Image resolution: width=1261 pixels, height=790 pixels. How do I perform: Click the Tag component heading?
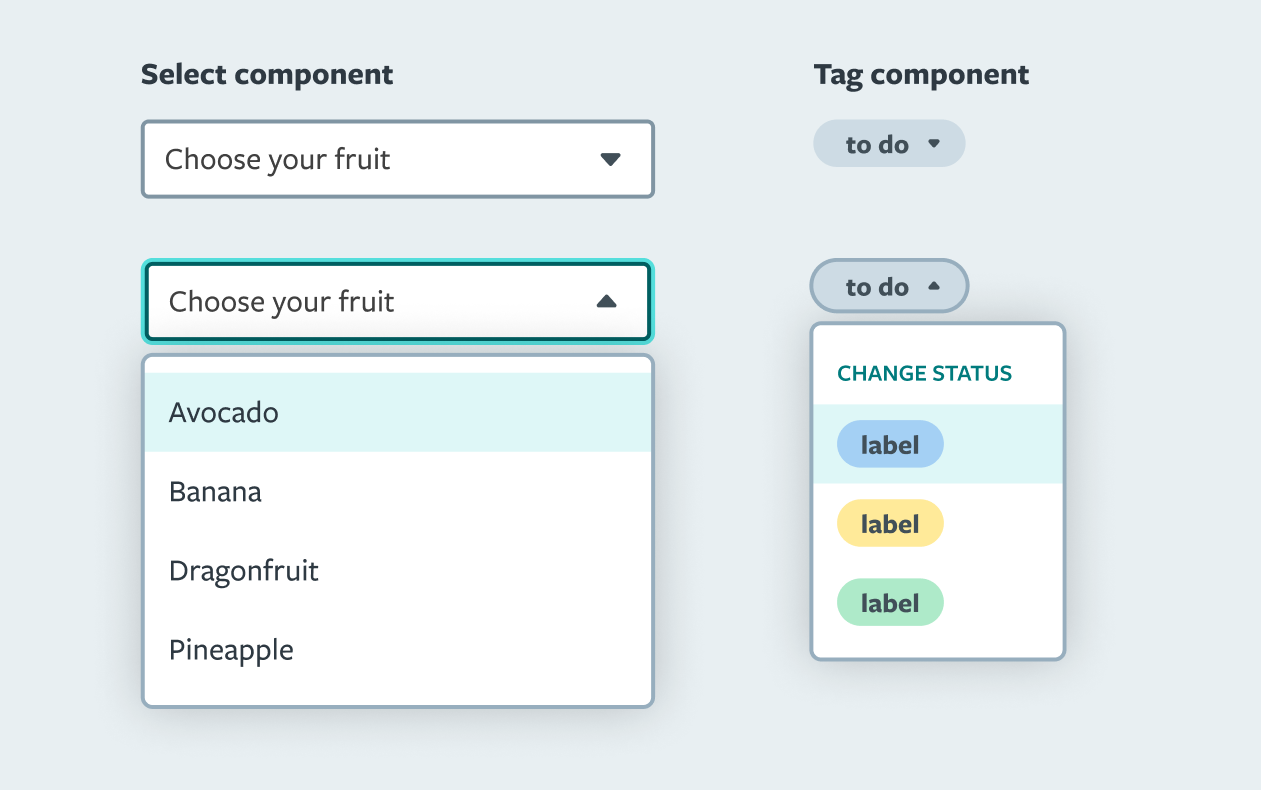pos(921,75)
